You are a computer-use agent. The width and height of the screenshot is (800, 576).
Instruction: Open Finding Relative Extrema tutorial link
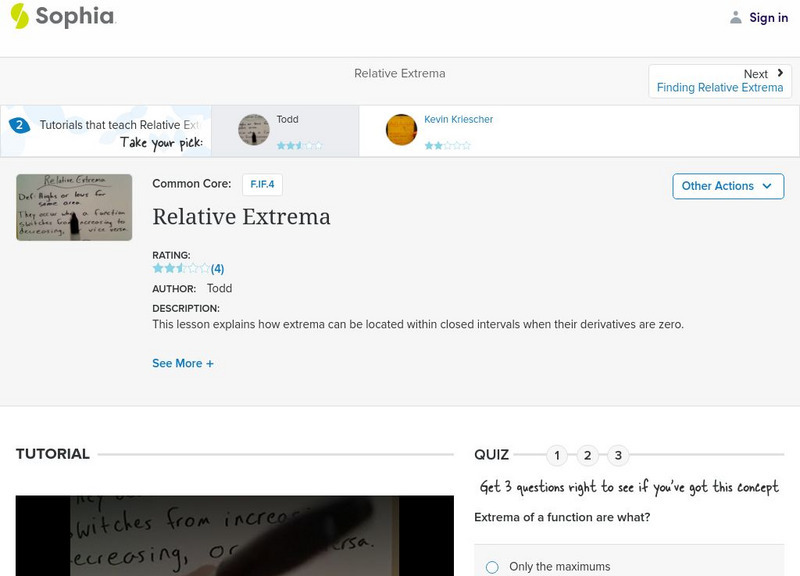[x=722, y=87]
